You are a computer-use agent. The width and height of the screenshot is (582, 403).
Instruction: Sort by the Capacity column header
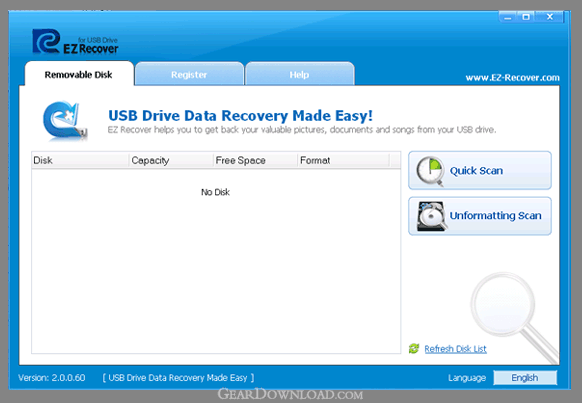point(171,160)
